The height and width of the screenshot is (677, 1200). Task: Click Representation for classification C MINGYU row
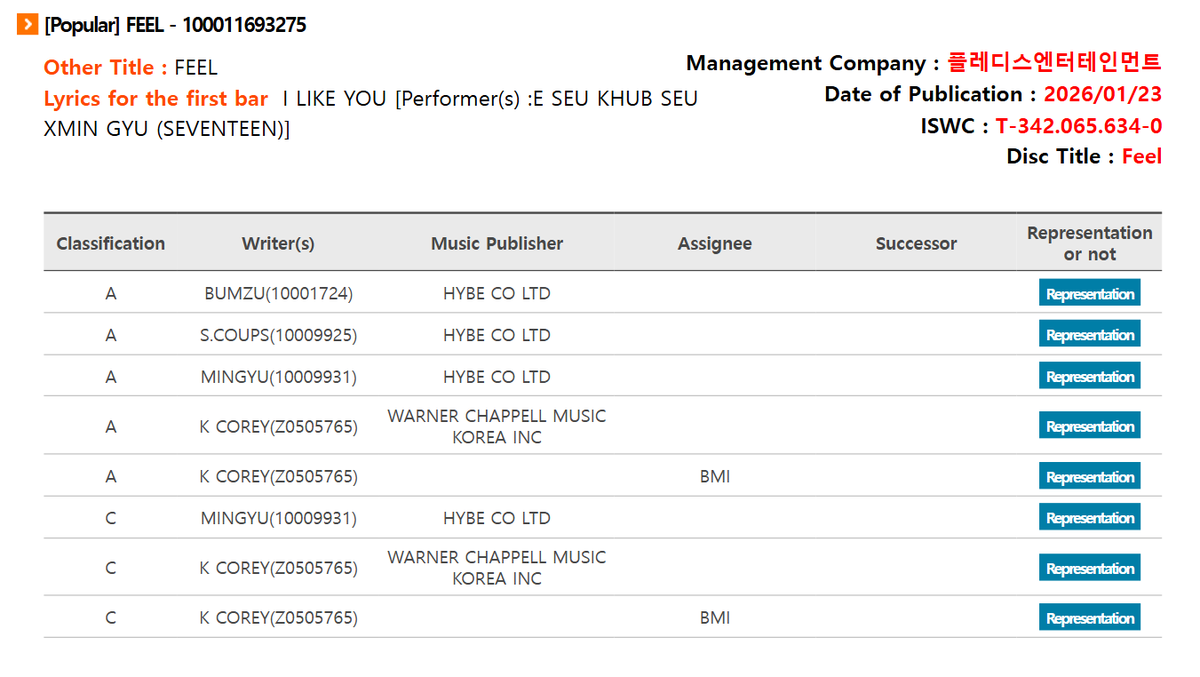coord(1090,518)
